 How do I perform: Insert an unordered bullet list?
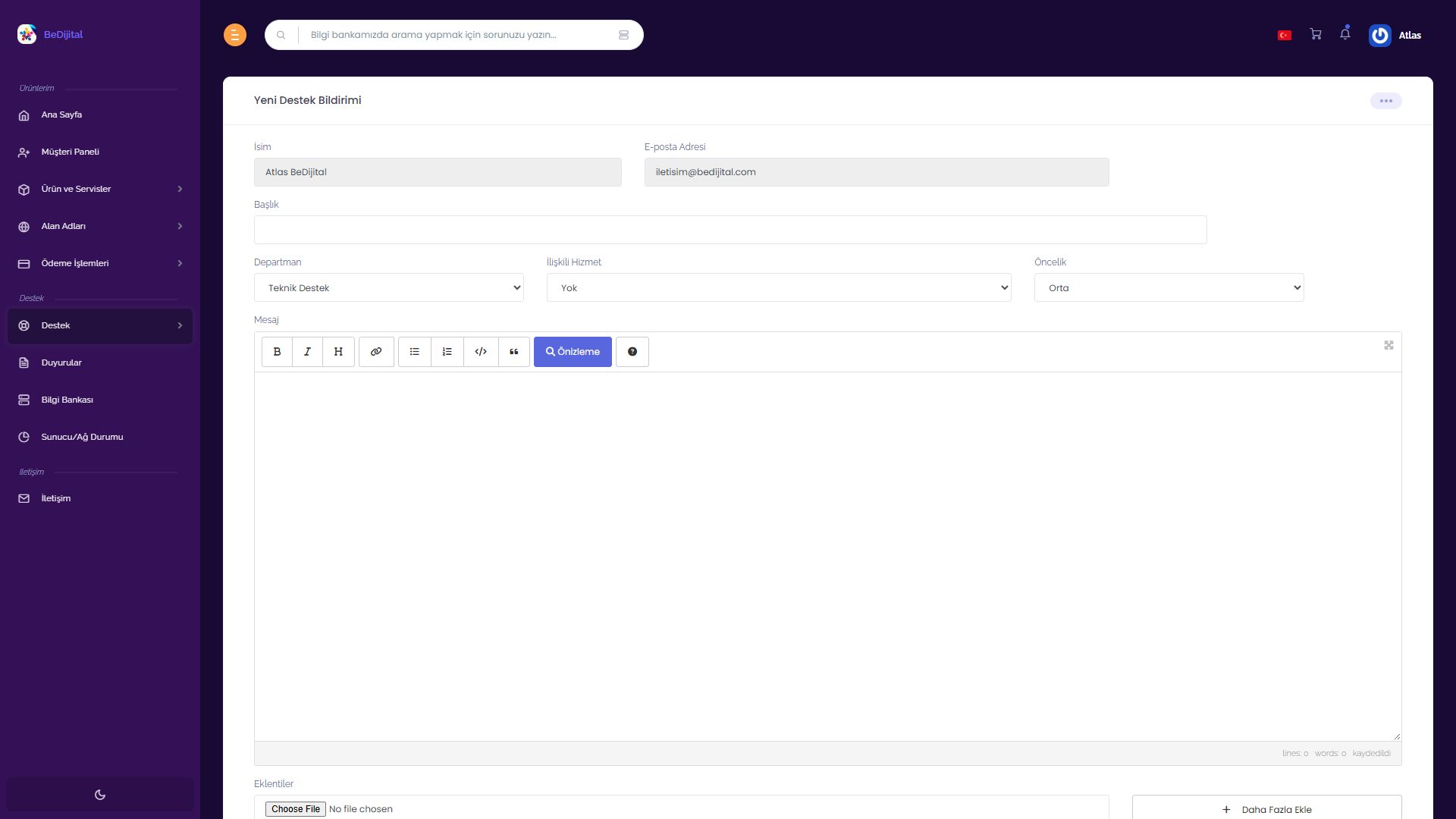[415, 352]
